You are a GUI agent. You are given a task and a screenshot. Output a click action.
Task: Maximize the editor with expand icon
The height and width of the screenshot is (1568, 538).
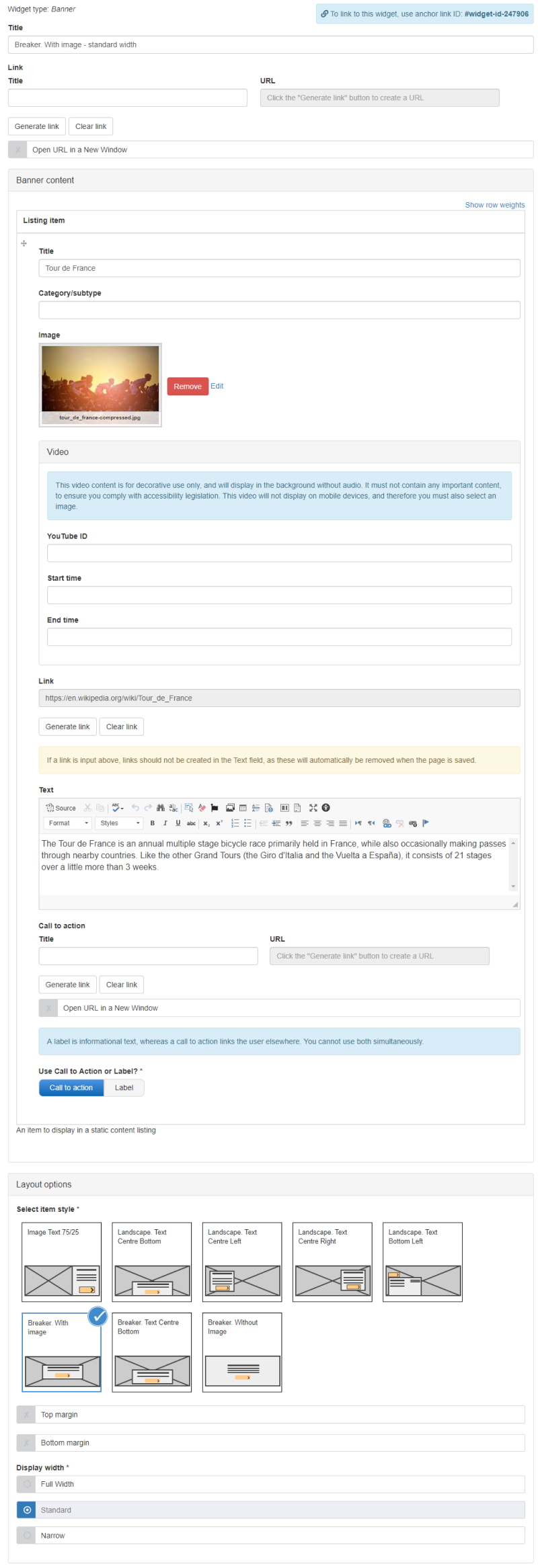[x=313, y=808]
